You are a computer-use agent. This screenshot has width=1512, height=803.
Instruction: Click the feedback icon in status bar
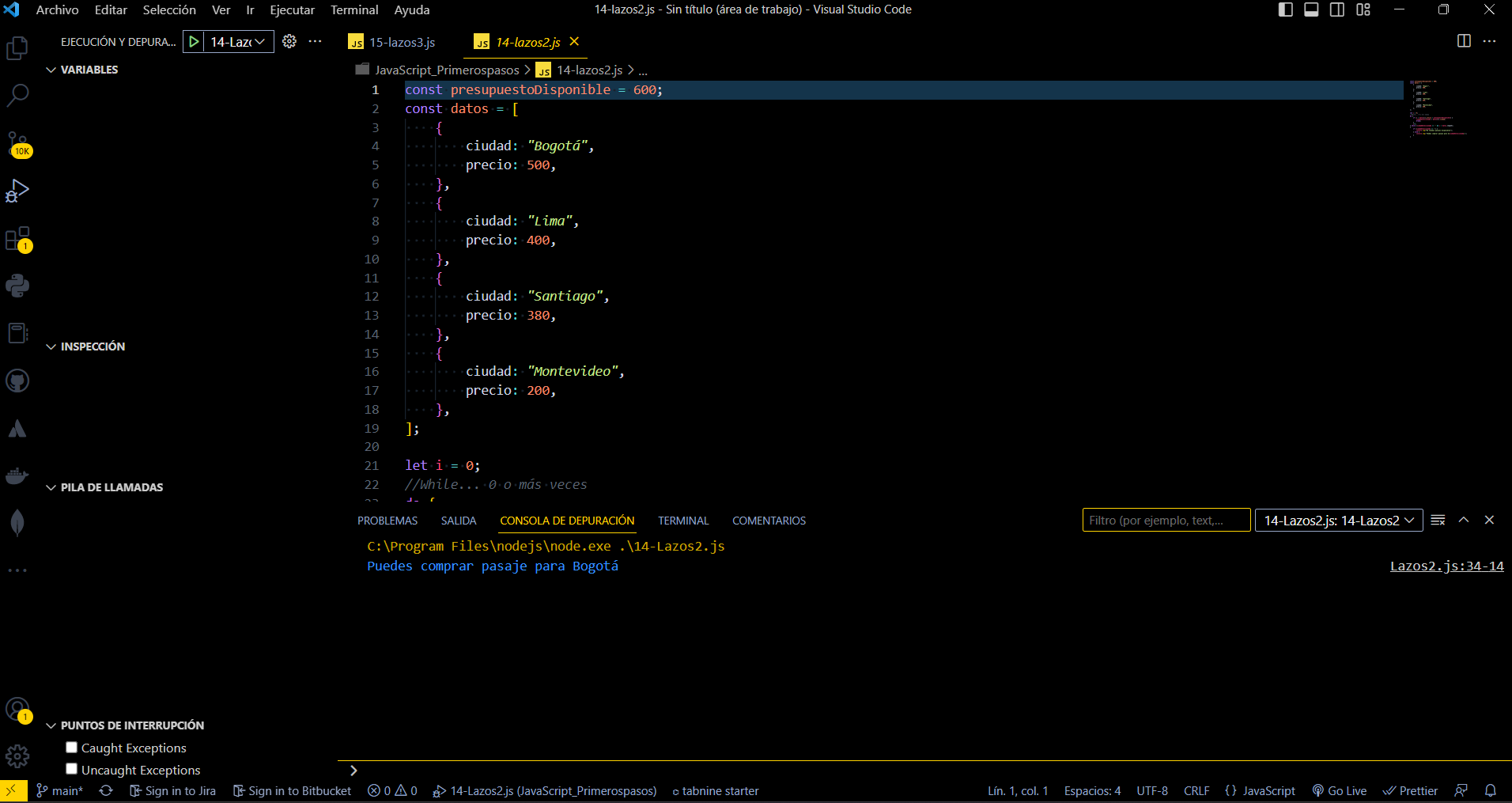[1461, 790]
